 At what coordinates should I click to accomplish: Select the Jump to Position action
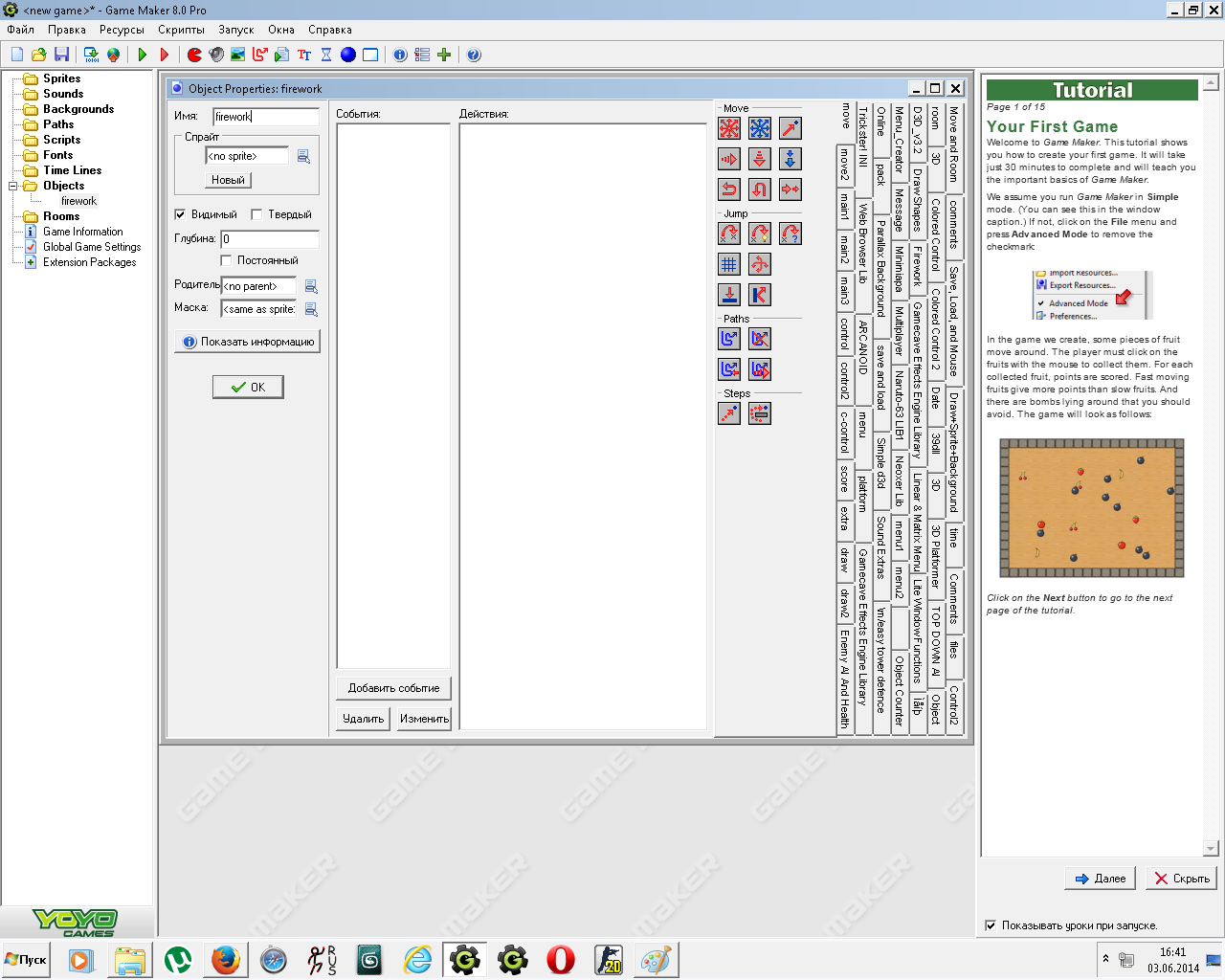pos(729,234)
